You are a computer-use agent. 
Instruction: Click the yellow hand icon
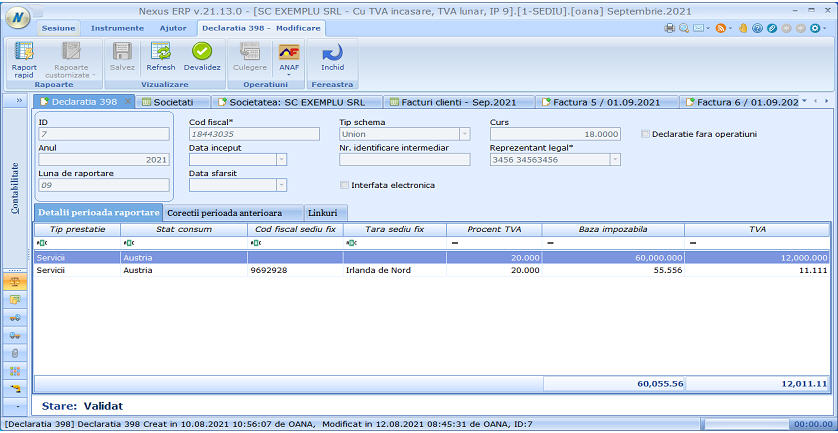743,28
